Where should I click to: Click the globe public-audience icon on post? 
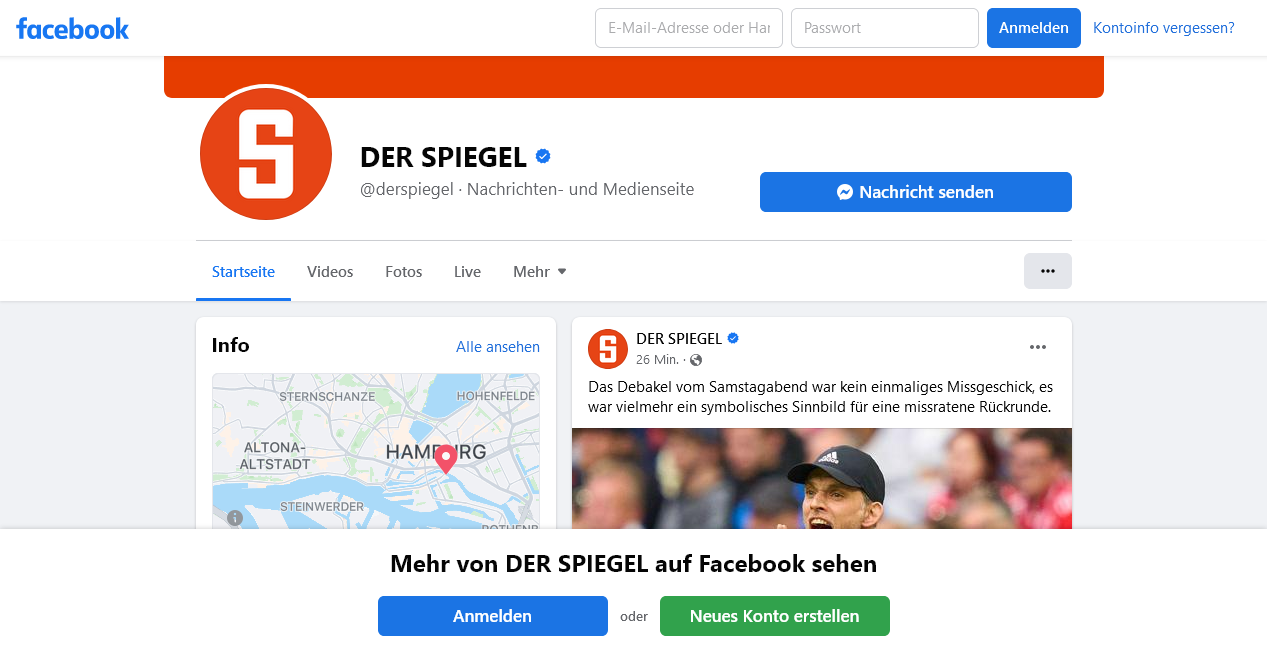coord(696,360)
